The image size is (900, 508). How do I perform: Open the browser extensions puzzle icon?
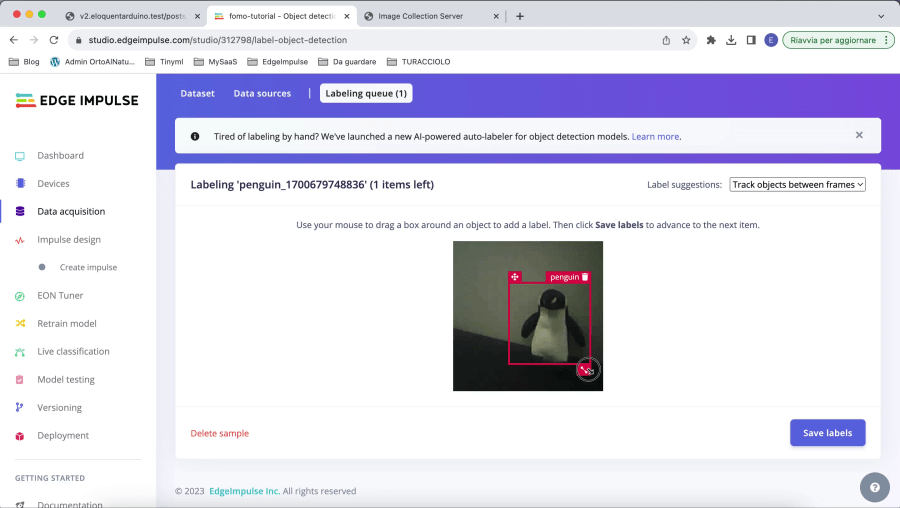(x=711, y=40)
